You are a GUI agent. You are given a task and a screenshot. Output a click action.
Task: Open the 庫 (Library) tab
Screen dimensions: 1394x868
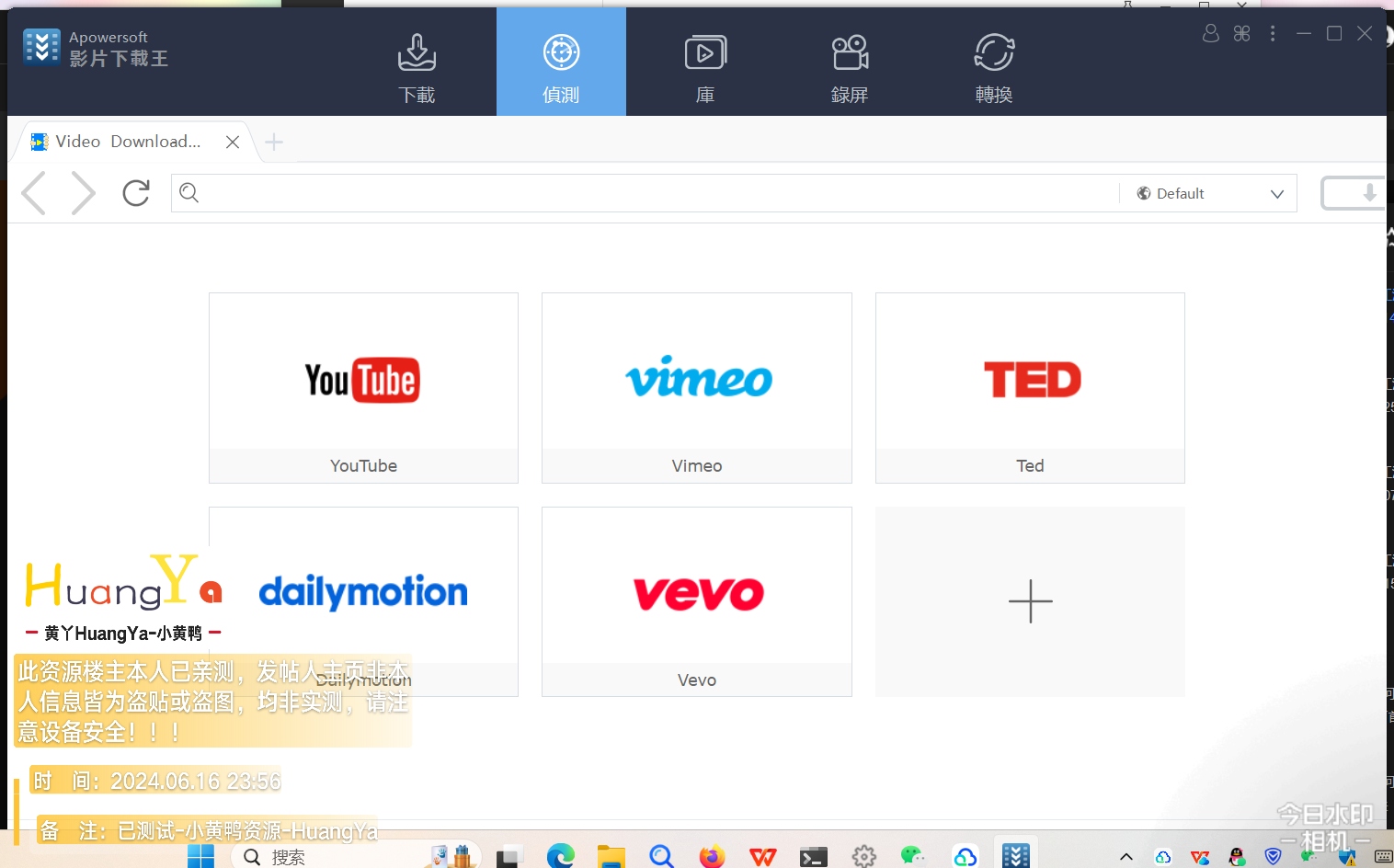pos(705,68)
